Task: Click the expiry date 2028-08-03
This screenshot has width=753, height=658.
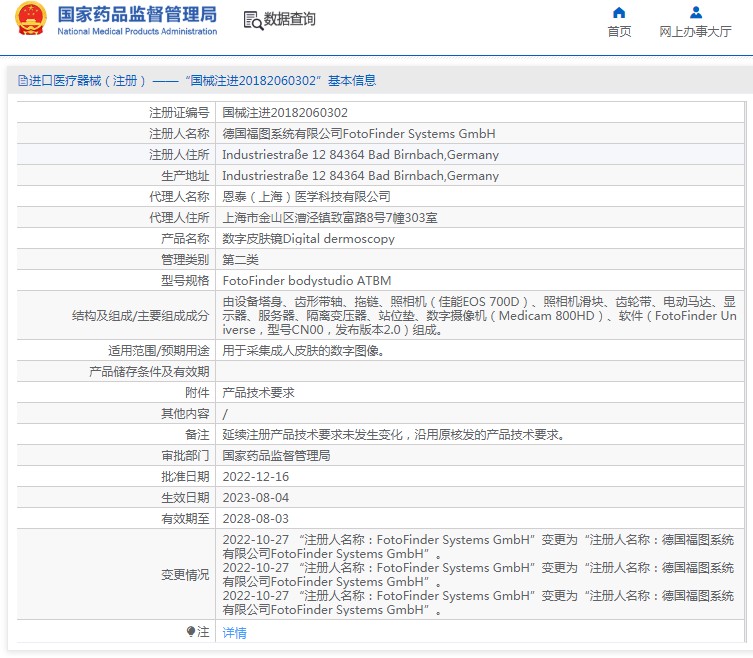Action: [x=255, y=519]
